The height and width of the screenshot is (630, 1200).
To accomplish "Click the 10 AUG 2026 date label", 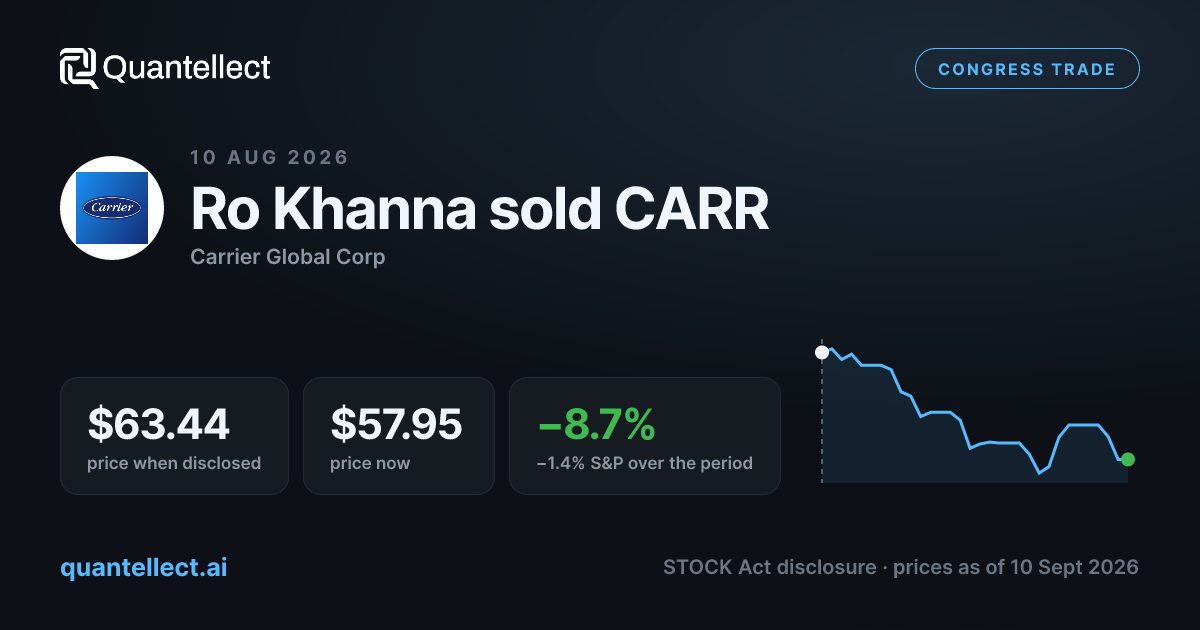I will pyautogui.click(x=269, y=157).
